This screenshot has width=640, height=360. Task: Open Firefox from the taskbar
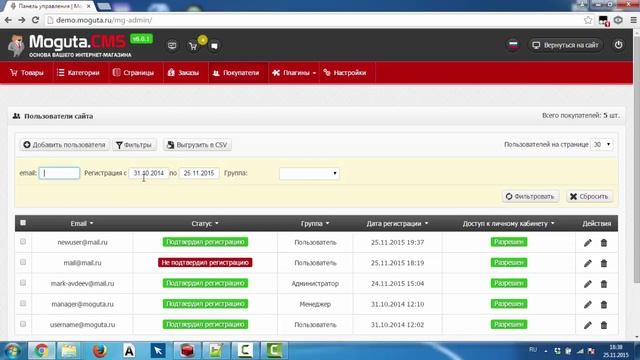point(99,350)
